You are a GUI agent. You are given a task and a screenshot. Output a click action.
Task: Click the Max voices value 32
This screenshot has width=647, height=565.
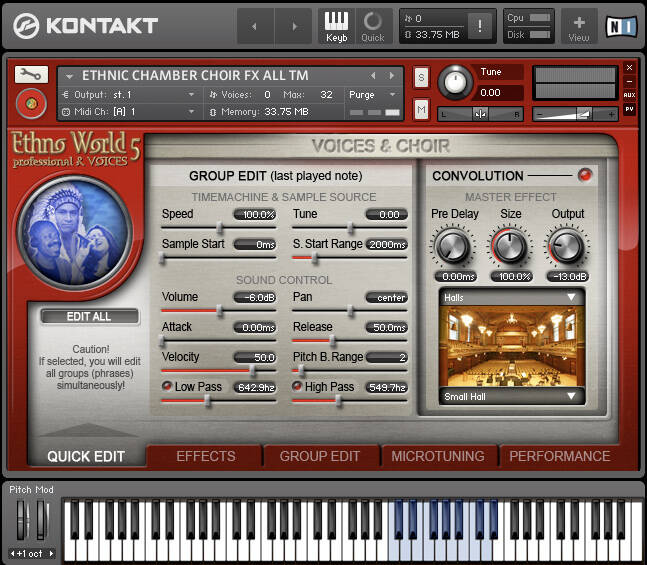tap(326, 95)
